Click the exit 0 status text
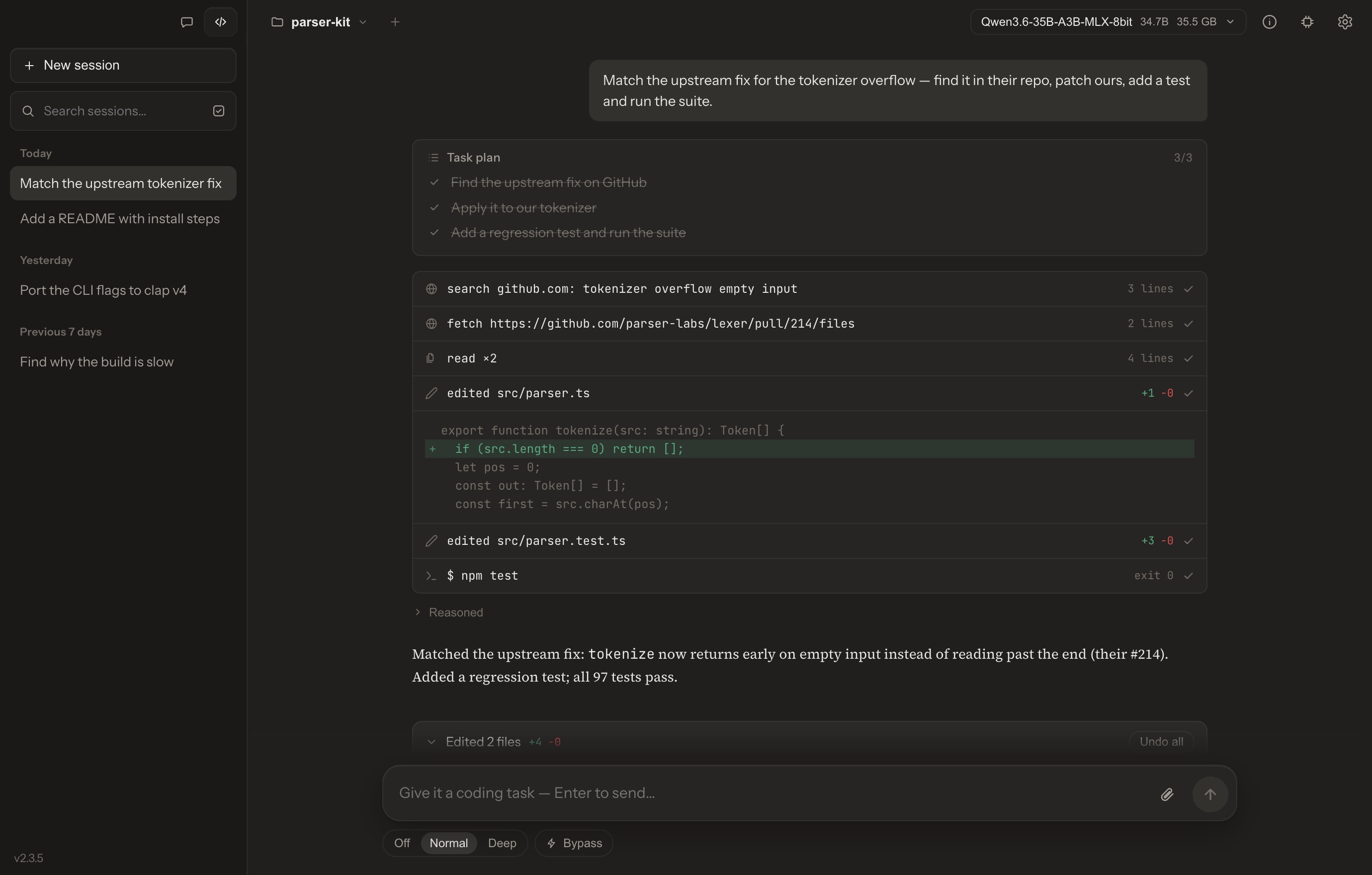The width and height of the screenshot is (1372, 875). click(1153, 576)
